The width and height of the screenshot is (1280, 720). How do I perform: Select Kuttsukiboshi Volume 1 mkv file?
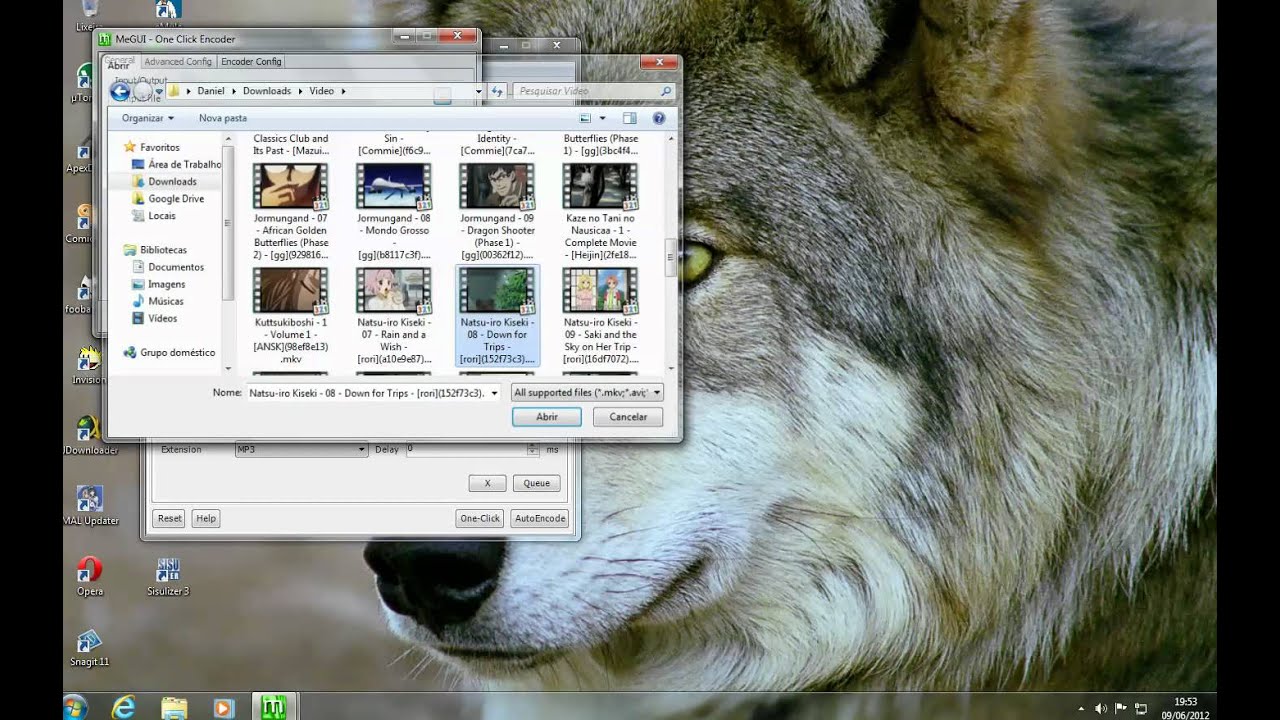(x=291, y=316)
